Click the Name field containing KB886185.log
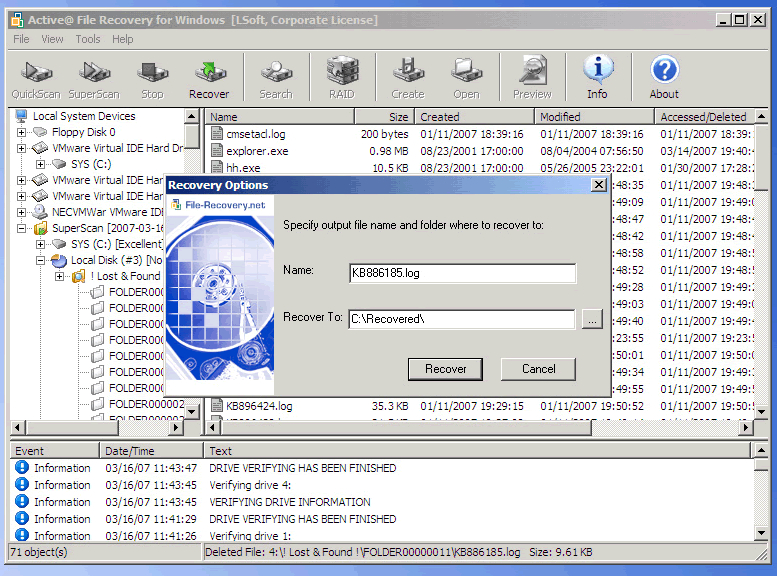 coord(463,273)
